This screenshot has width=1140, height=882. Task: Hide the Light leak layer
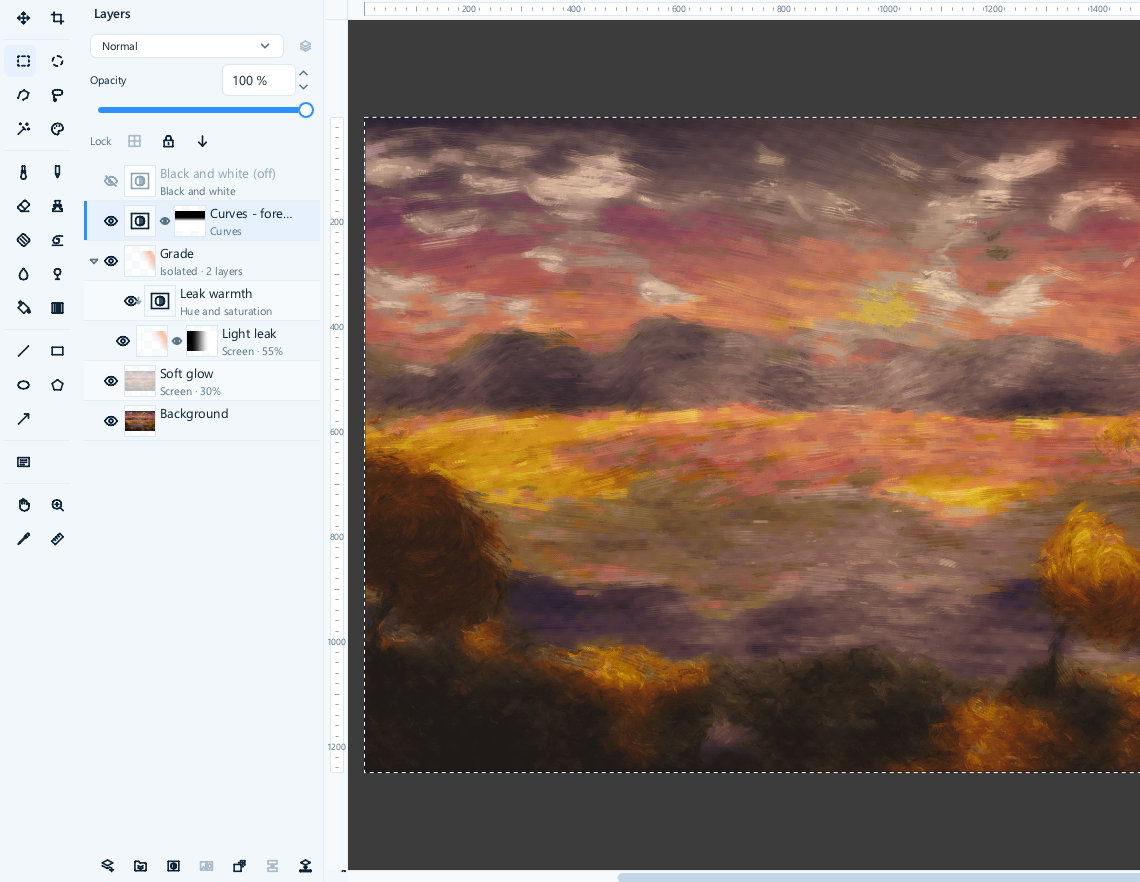(x=123, y=341)
